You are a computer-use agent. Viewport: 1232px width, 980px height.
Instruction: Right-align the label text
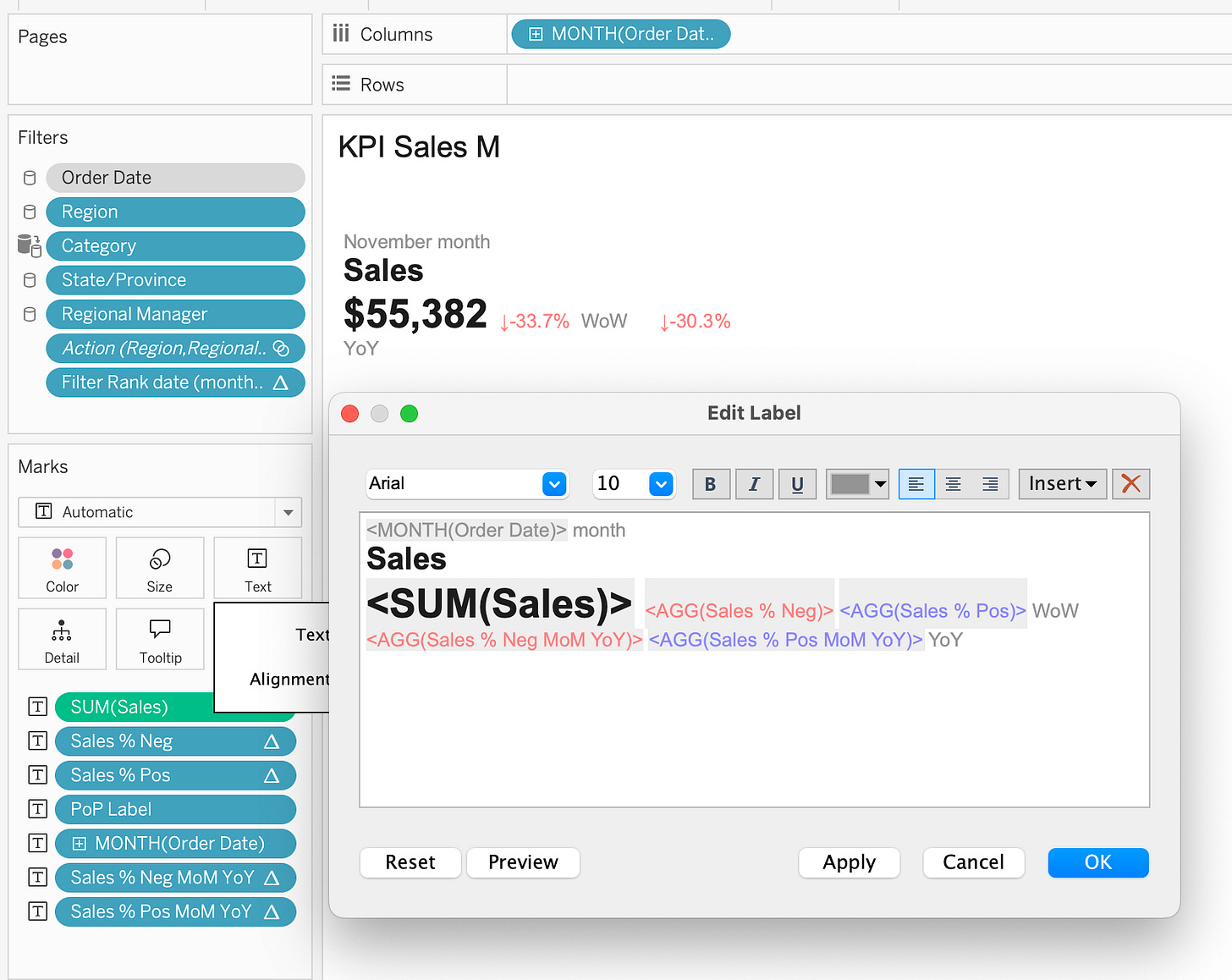pos(990,484)
